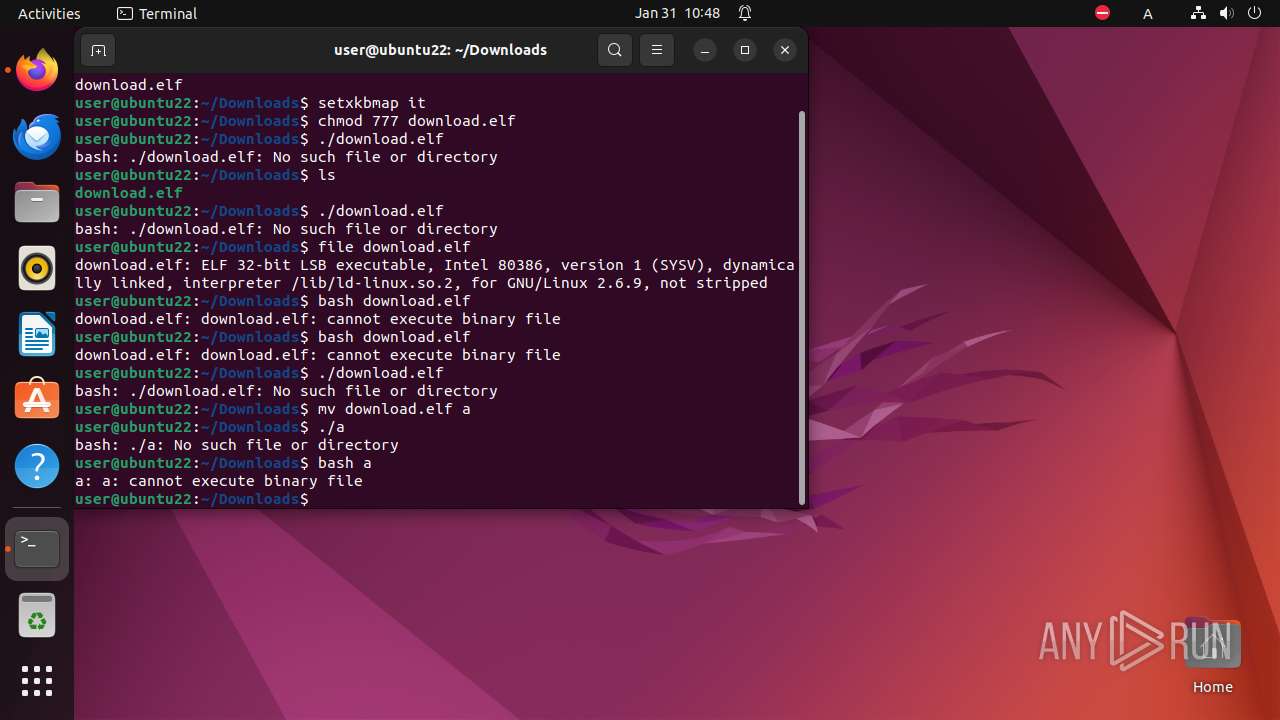Show Applications grid
1280x720 pixels.
[37, 681]
